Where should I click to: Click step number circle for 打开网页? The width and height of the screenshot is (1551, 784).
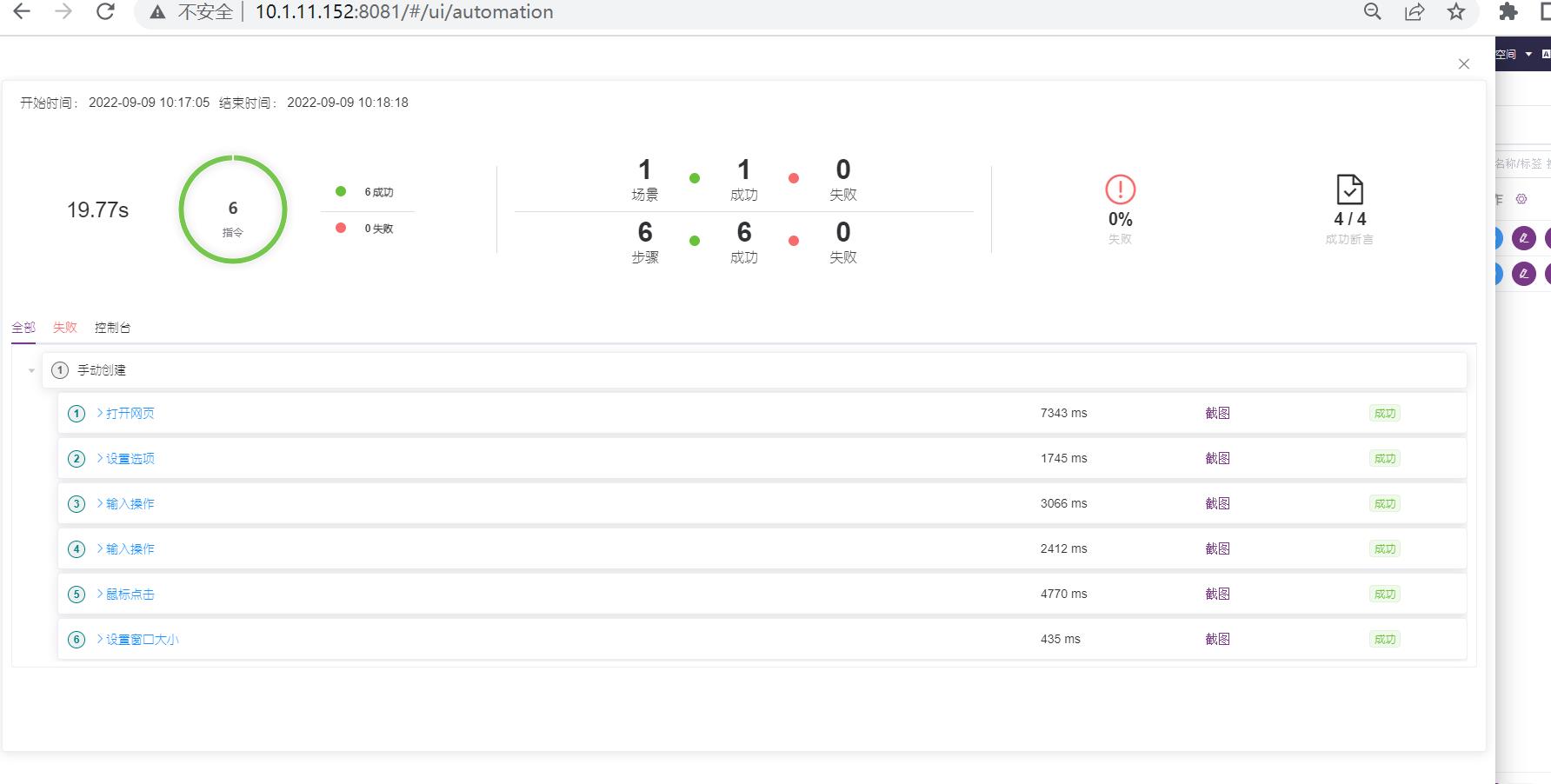tap(77, 414)
